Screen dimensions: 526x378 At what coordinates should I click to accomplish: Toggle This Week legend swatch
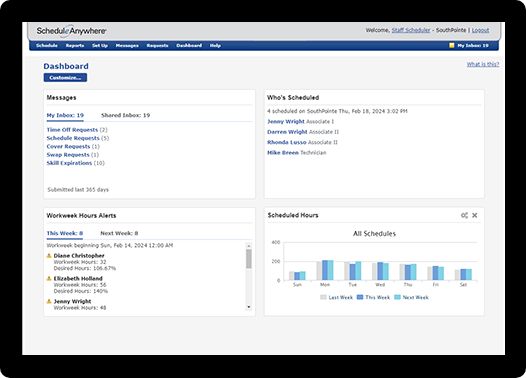(x=360, y=297)
